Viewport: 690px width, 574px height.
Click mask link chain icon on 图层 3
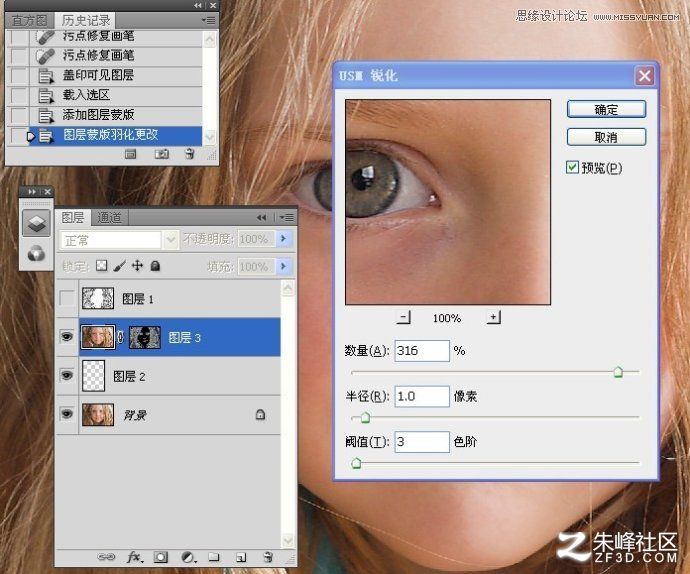click(x=121, y=337)
